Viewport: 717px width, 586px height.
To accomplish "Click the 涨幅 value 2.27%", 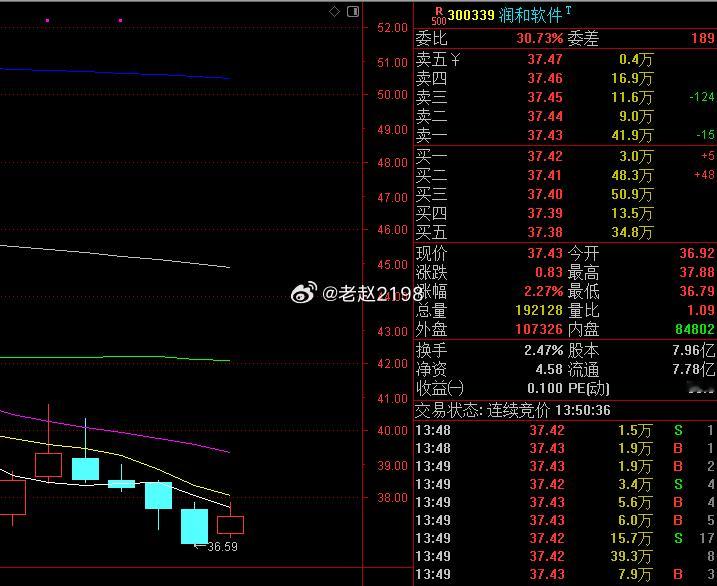I will (x=543, y=291).
